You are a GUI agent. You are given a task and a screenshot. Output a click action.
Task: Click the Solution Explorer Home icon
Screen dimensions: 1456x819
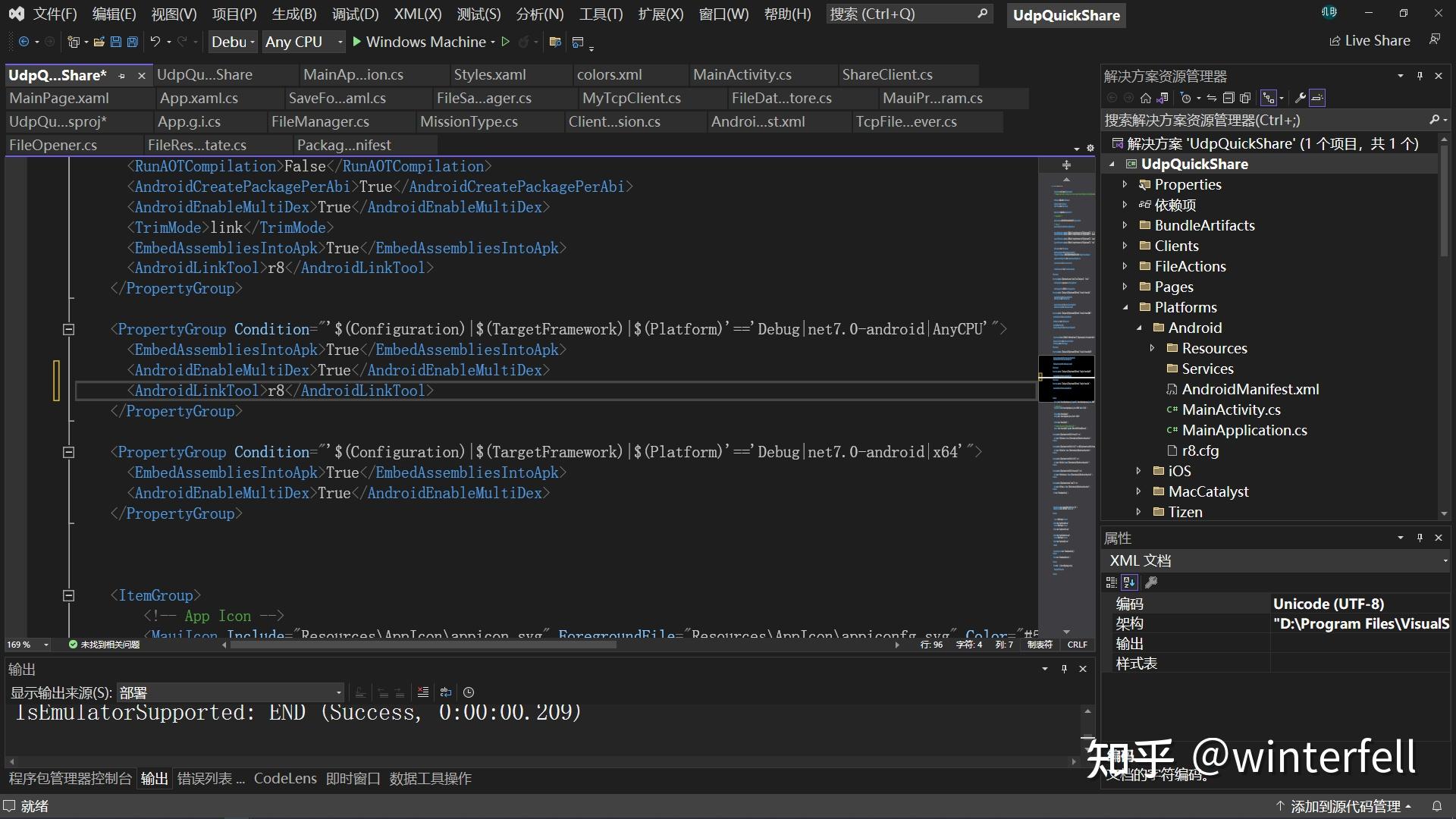coord(1145,98)
